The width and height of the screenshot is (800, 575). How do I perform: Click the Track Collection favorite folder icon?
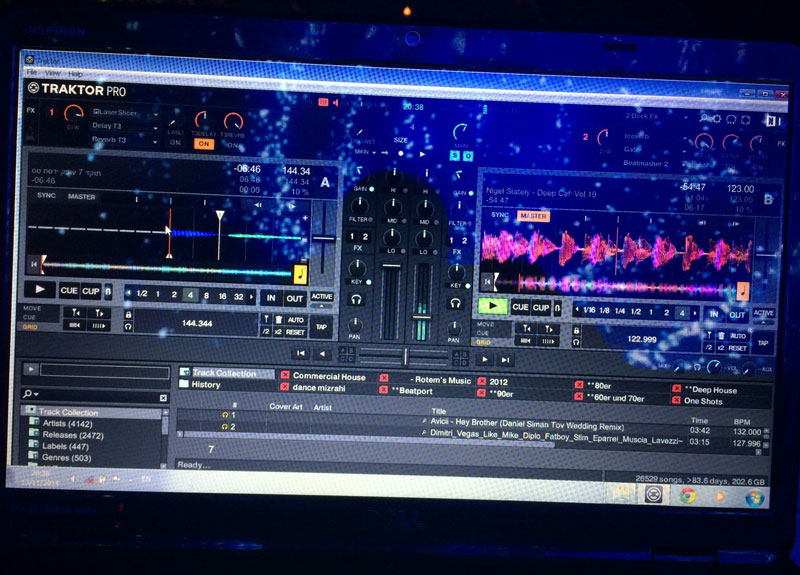[x=184, y=374]
